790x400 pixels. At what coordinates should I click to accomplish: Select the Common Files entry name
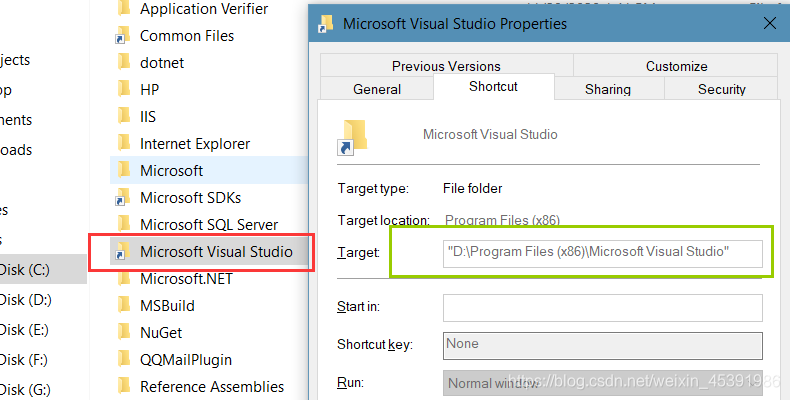tap(187, 36)
